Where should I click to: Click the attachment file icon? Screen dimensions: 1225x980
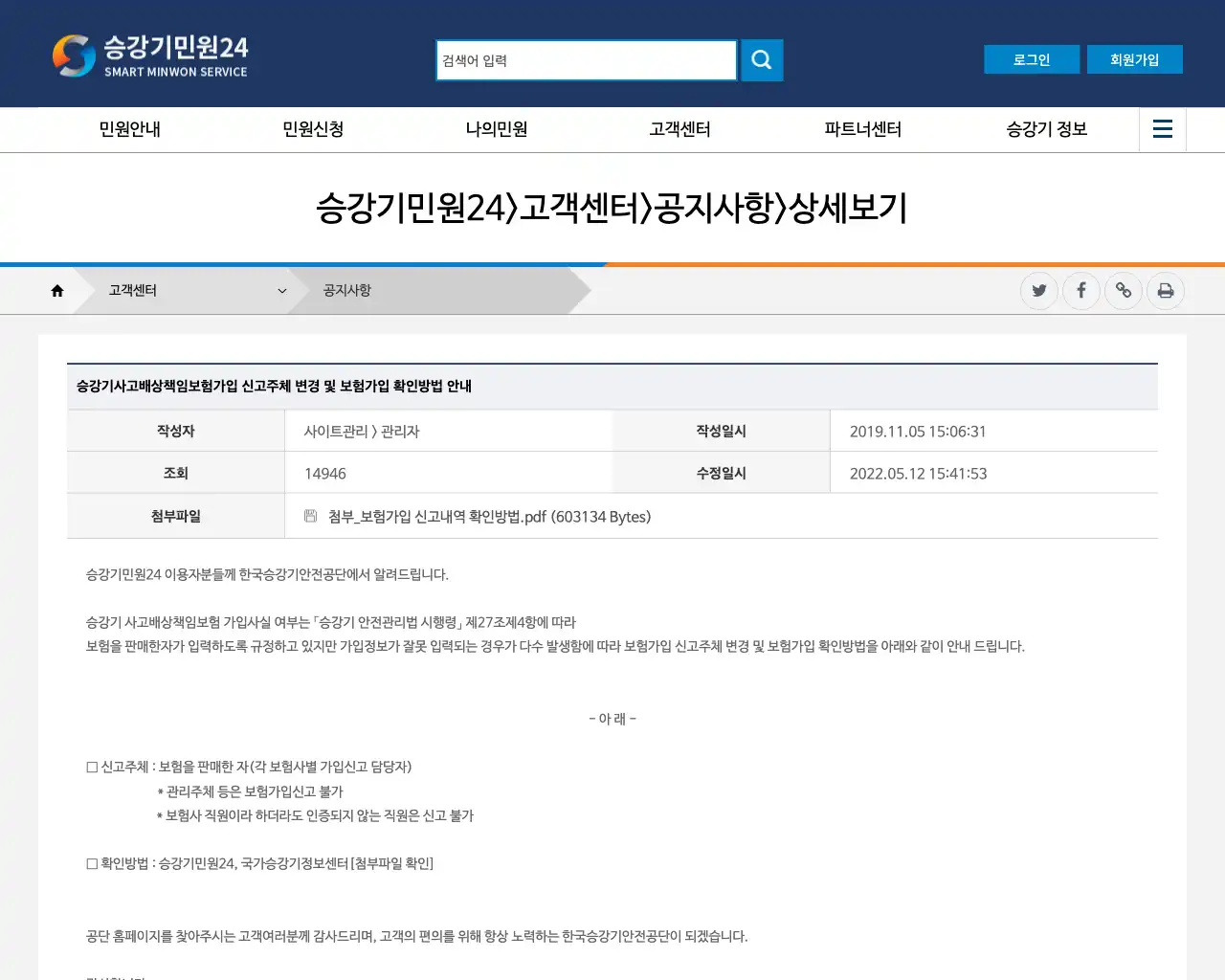311,516
